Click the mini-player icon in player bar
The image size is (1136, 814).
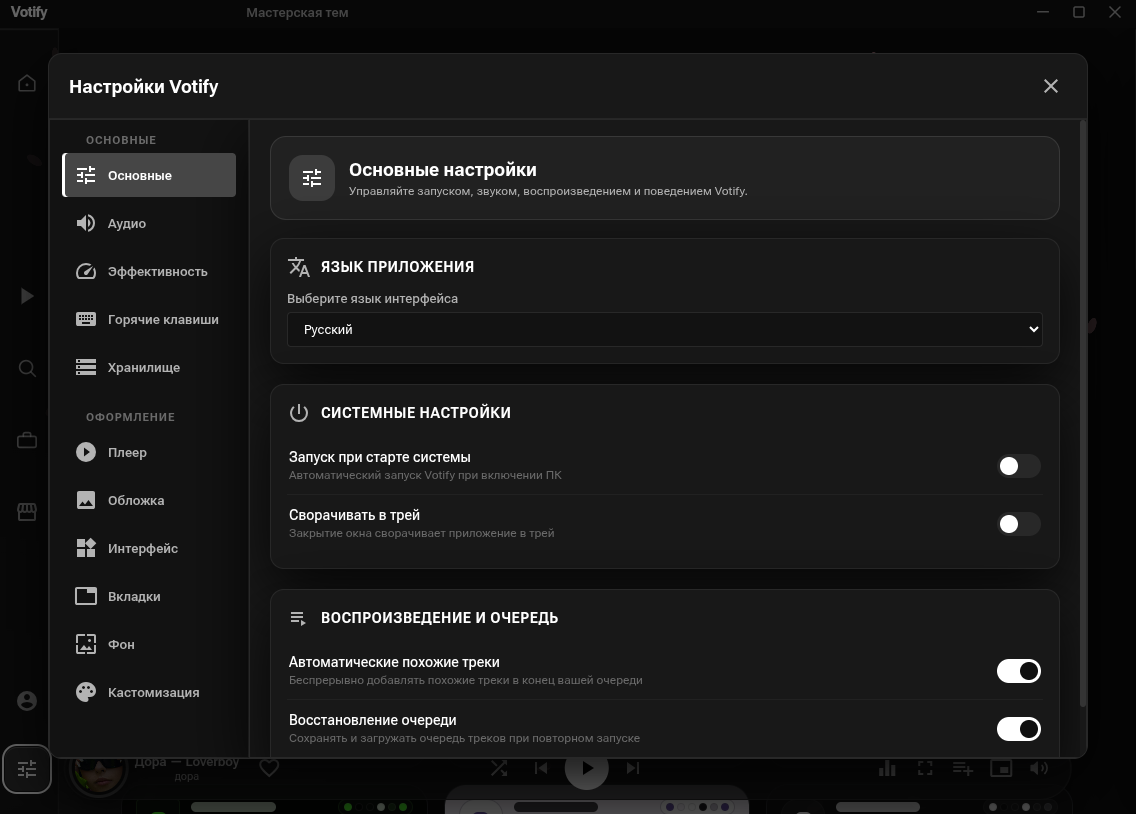[1001, 768]
